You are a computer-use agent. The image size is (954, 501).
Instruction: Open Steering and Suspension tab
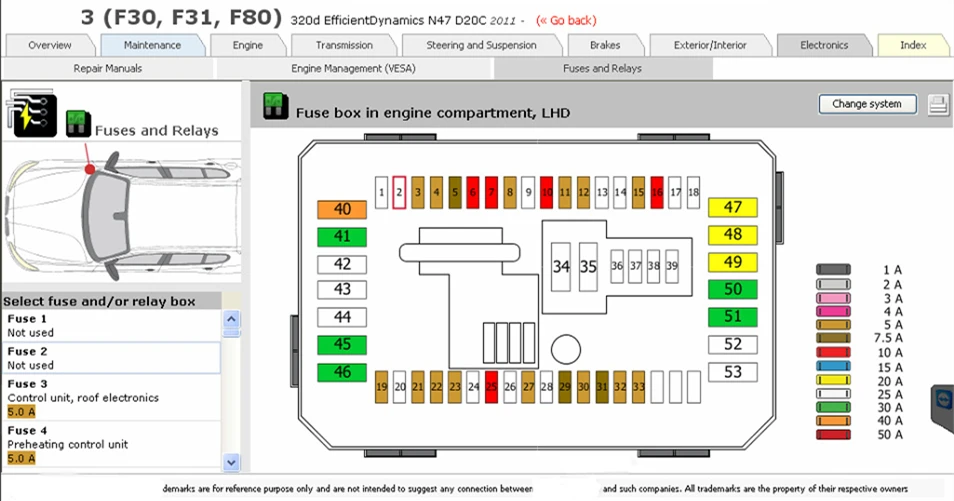click(x=481, y=45)
